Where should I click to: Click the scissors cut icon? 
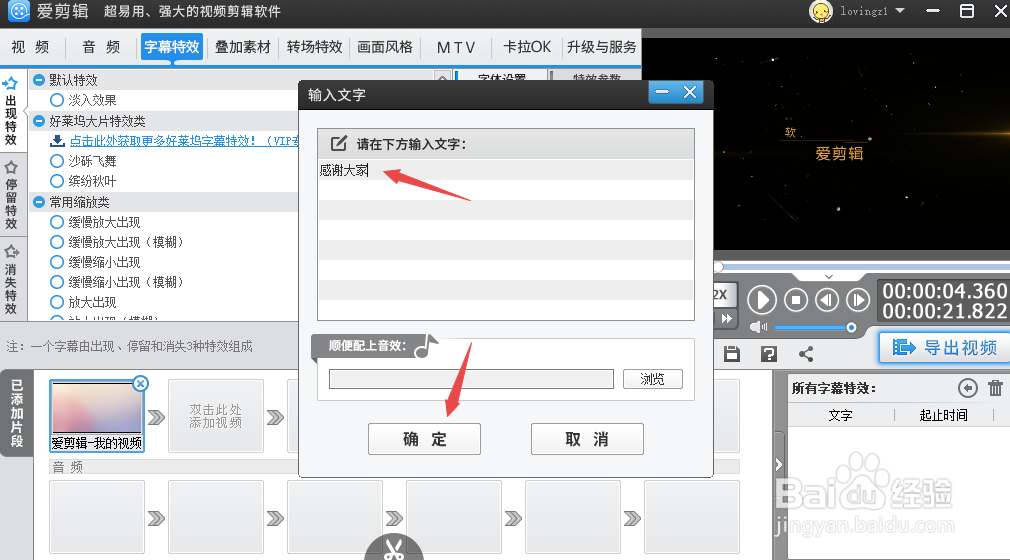pyautogui.click(x=394, y=549)
